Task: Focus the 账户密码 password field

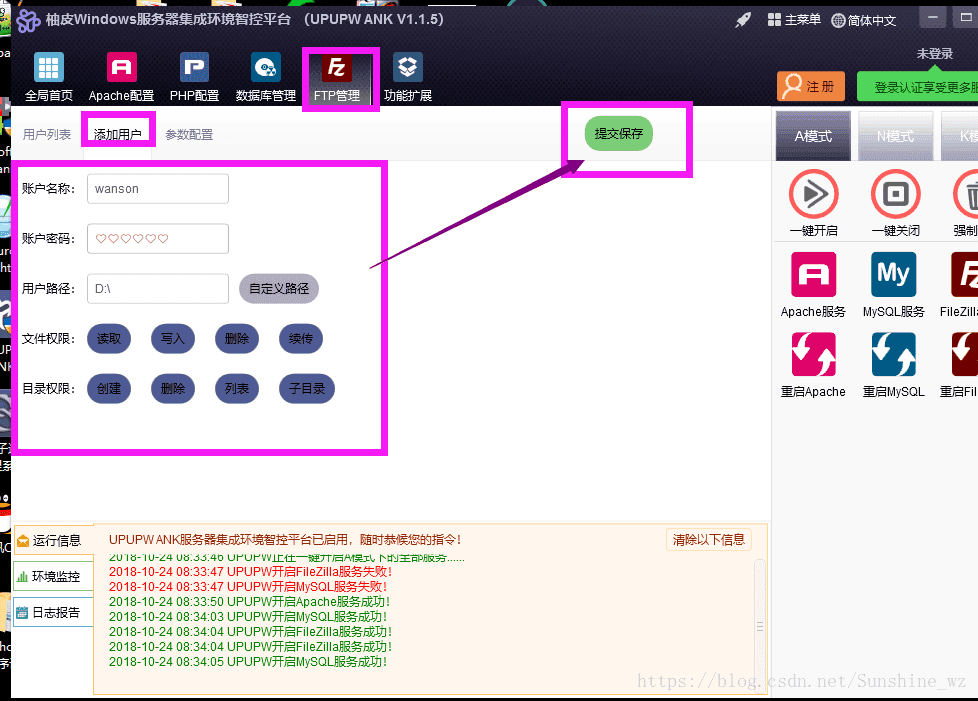Action: [158, 239]
